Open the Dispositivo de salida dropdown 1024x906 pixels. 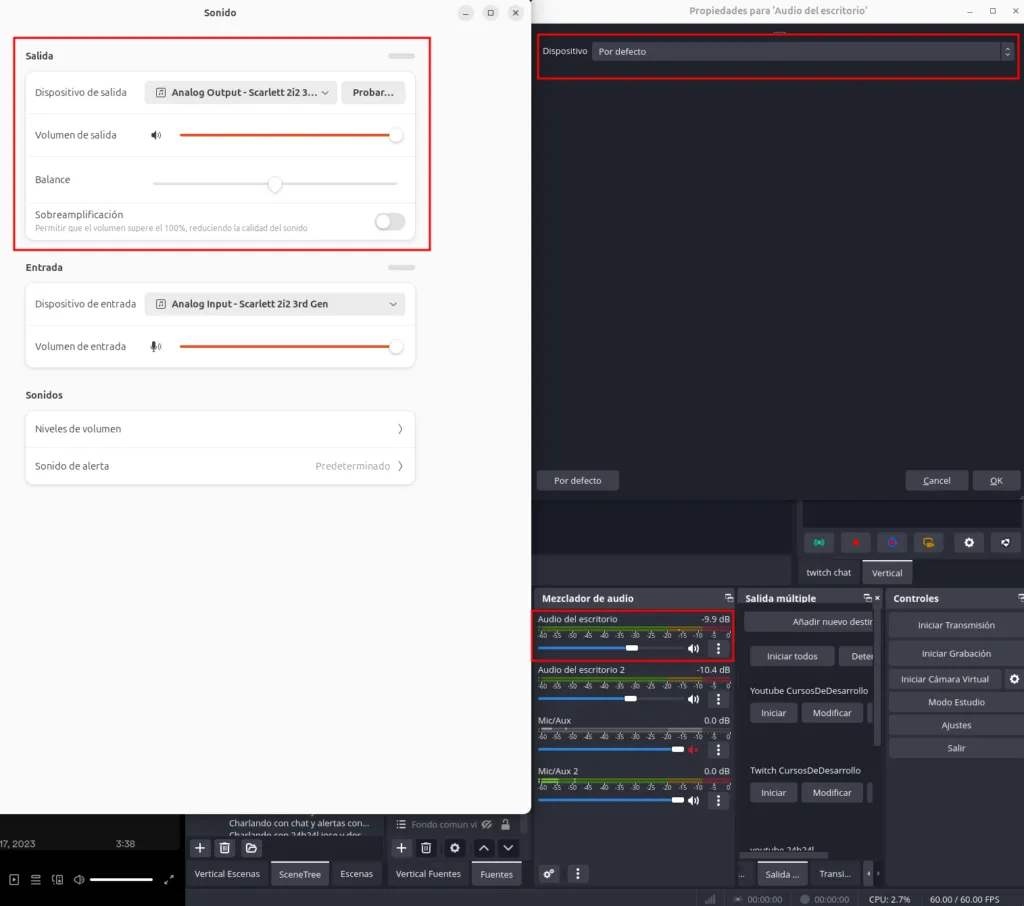pyautogui.click(x=240, y=93)
